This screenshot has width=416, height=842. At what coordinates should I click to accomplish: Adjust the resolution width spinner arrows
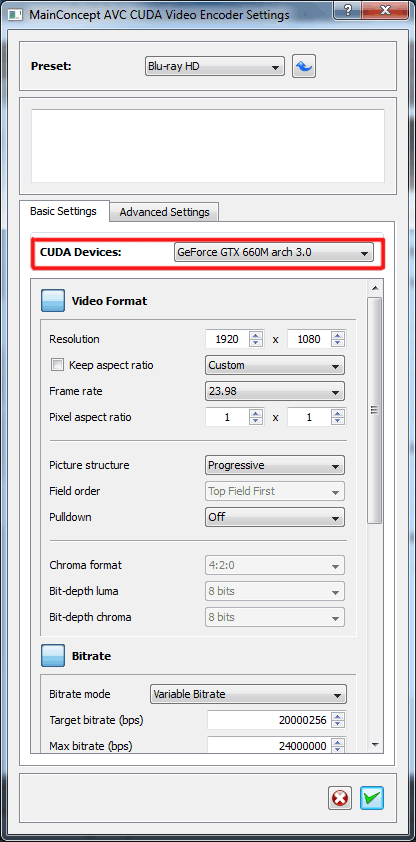[257, 339]
